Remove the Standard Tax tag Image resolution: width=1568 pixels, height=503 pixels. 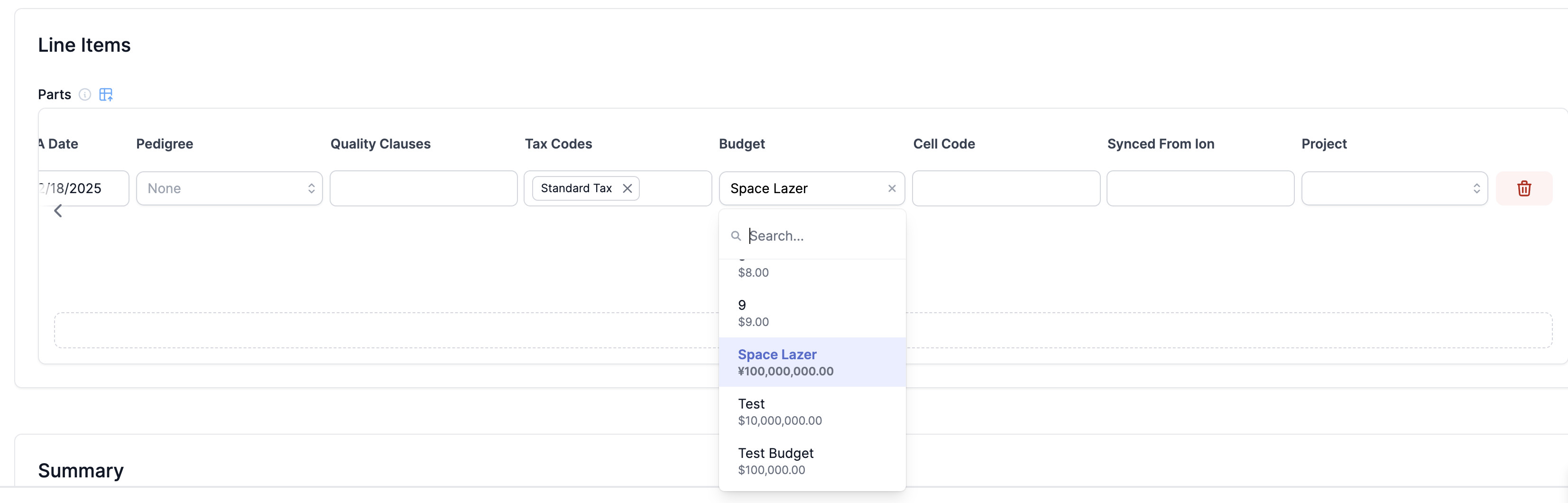[627, 189]
